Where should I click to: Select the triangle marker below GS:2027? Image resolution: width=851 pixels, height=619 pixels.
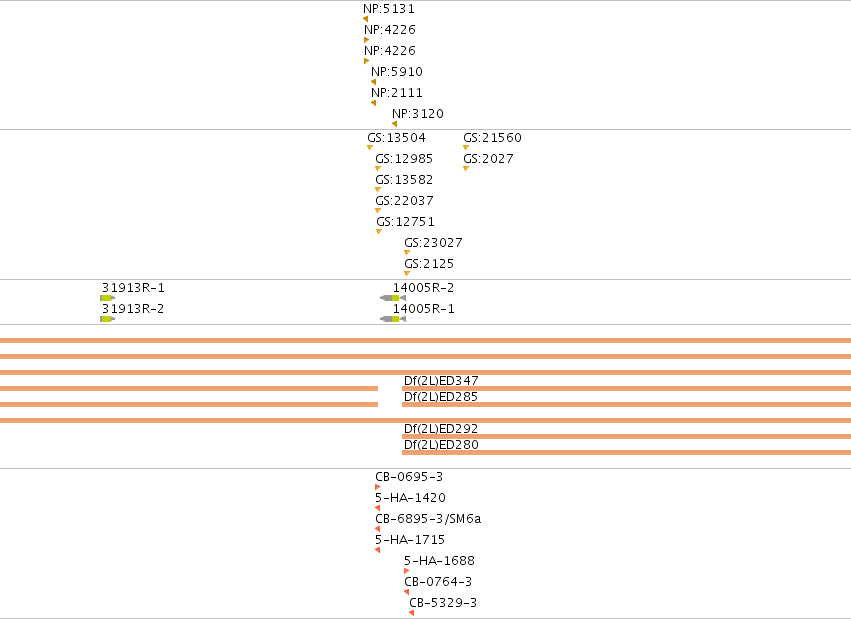(x=466, y=169)
